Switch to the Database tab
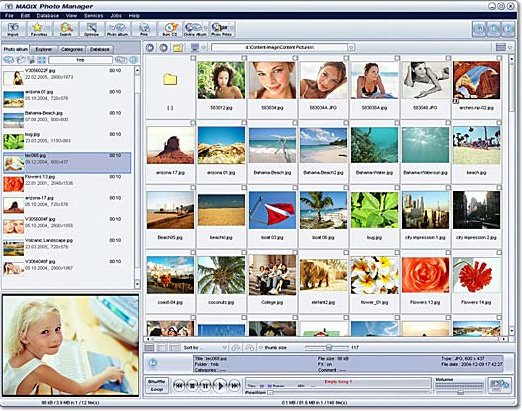The height and width of the screenshot is (411, 522). (99, 49)
